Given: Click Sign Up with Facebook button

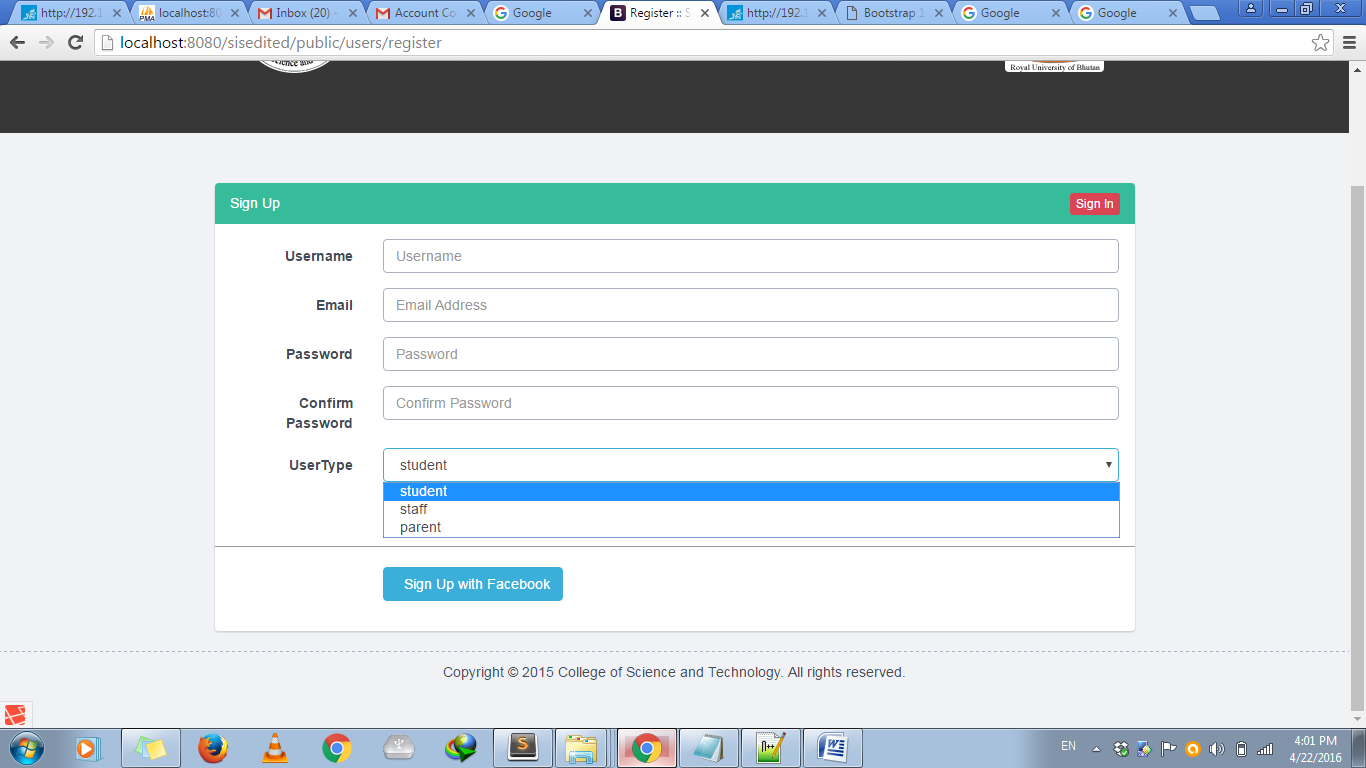Looking at the screenshot, I should coord(472,584).
